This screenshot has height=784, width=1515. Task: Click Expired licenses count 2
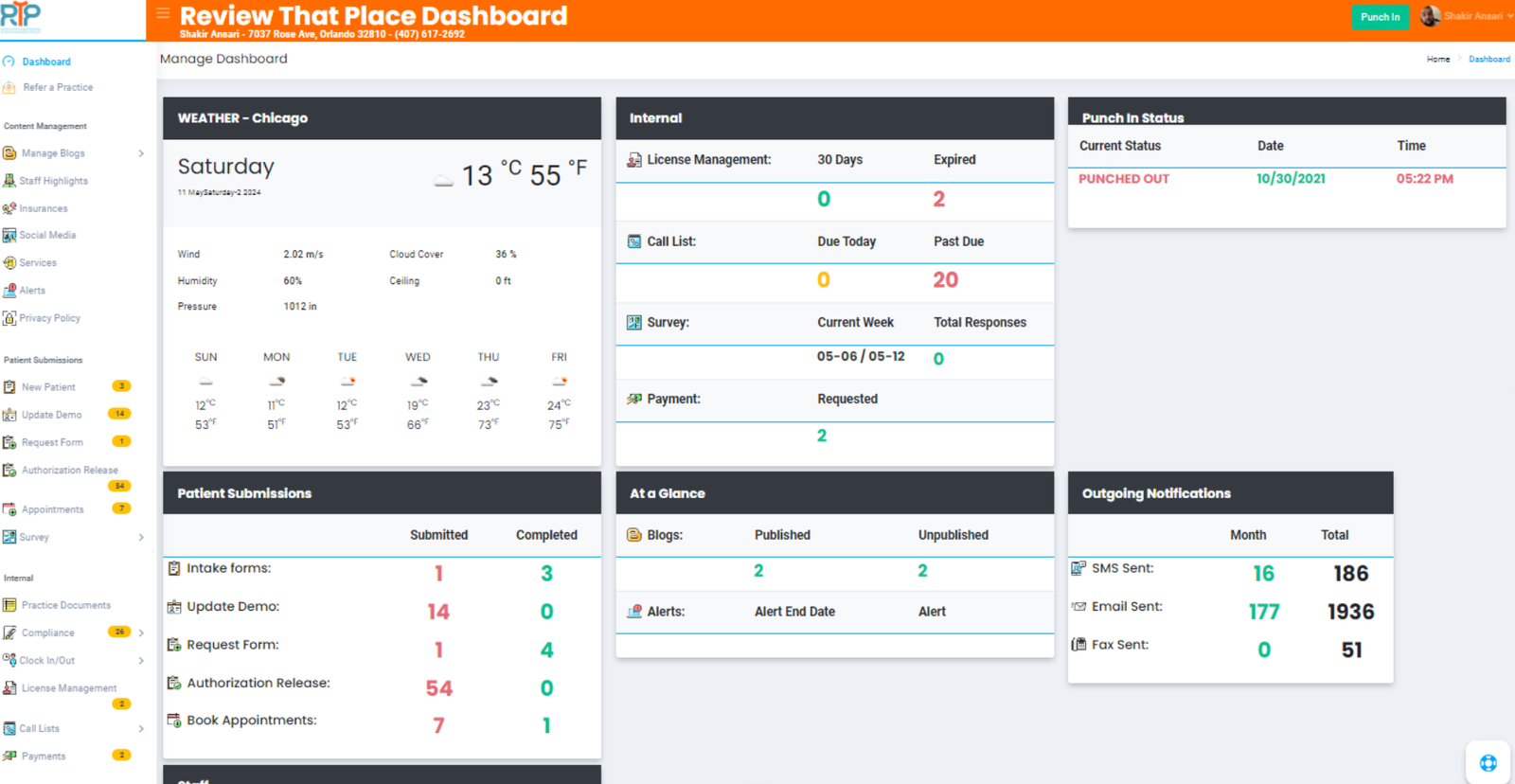pos(938,199)
